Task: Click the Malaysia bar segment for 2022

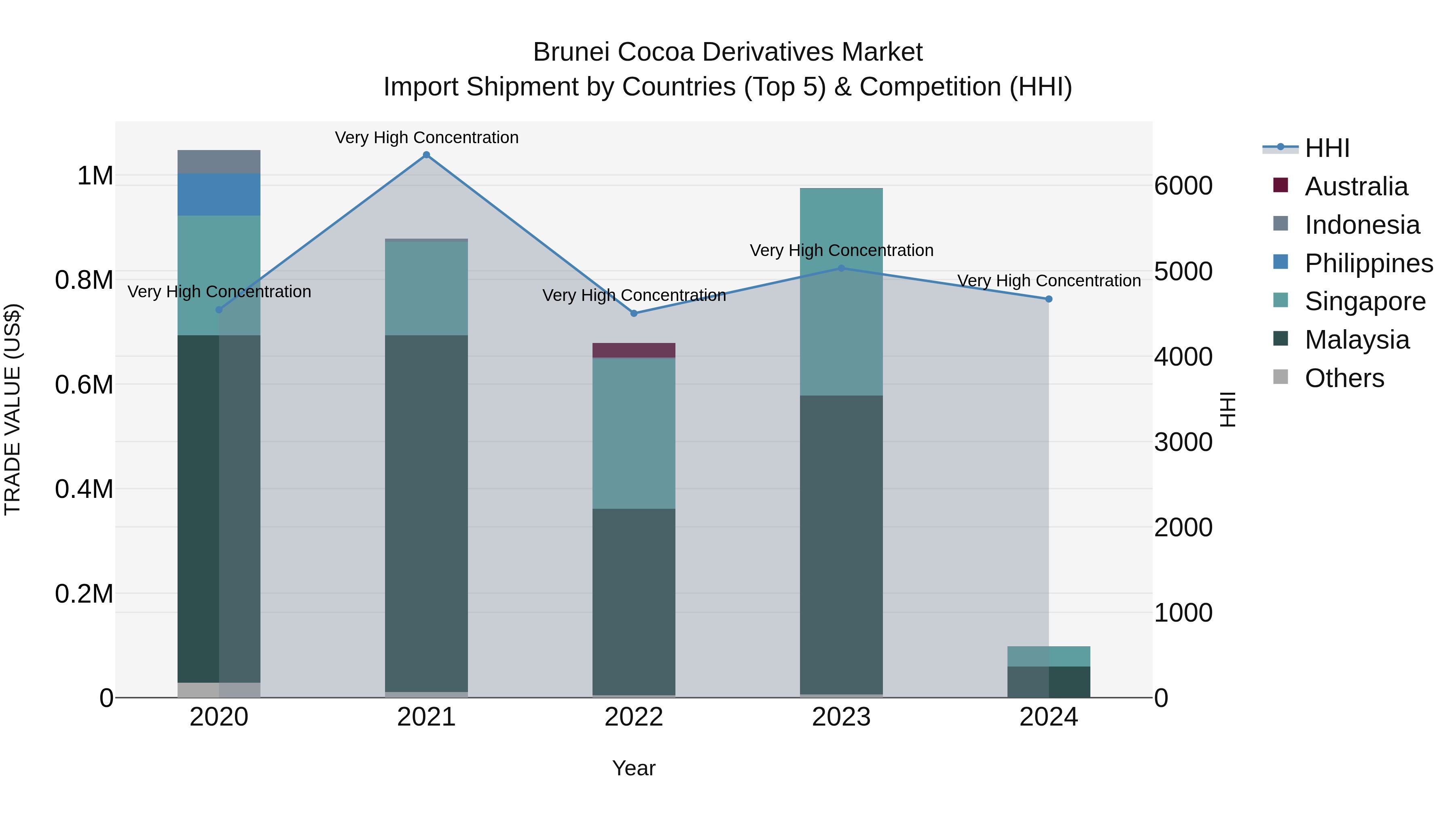Action: (634, 602)
